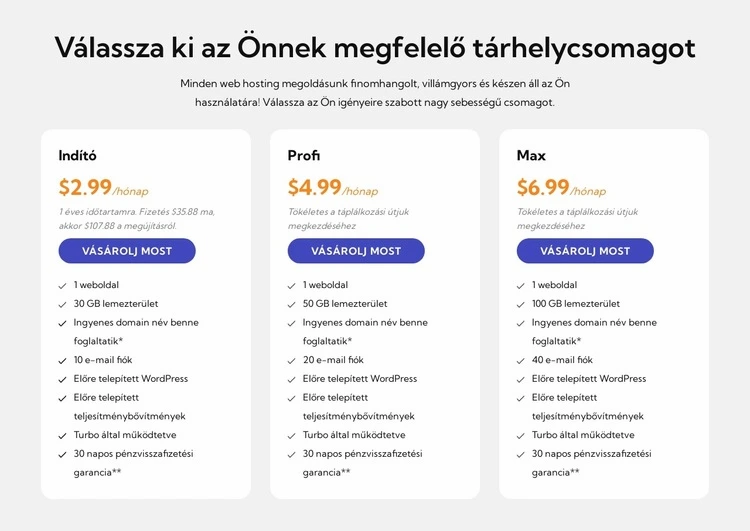Click the main heading Válassza ki az Önnek
This screenshot has width=750, height=531.
375,48
